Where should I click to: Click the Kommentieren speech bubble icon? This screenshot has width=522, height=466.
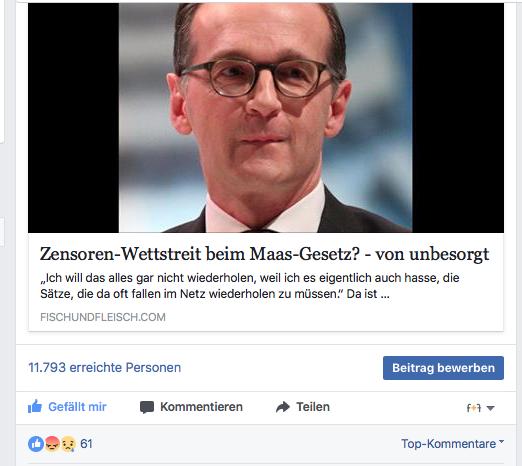coord(147,407)
